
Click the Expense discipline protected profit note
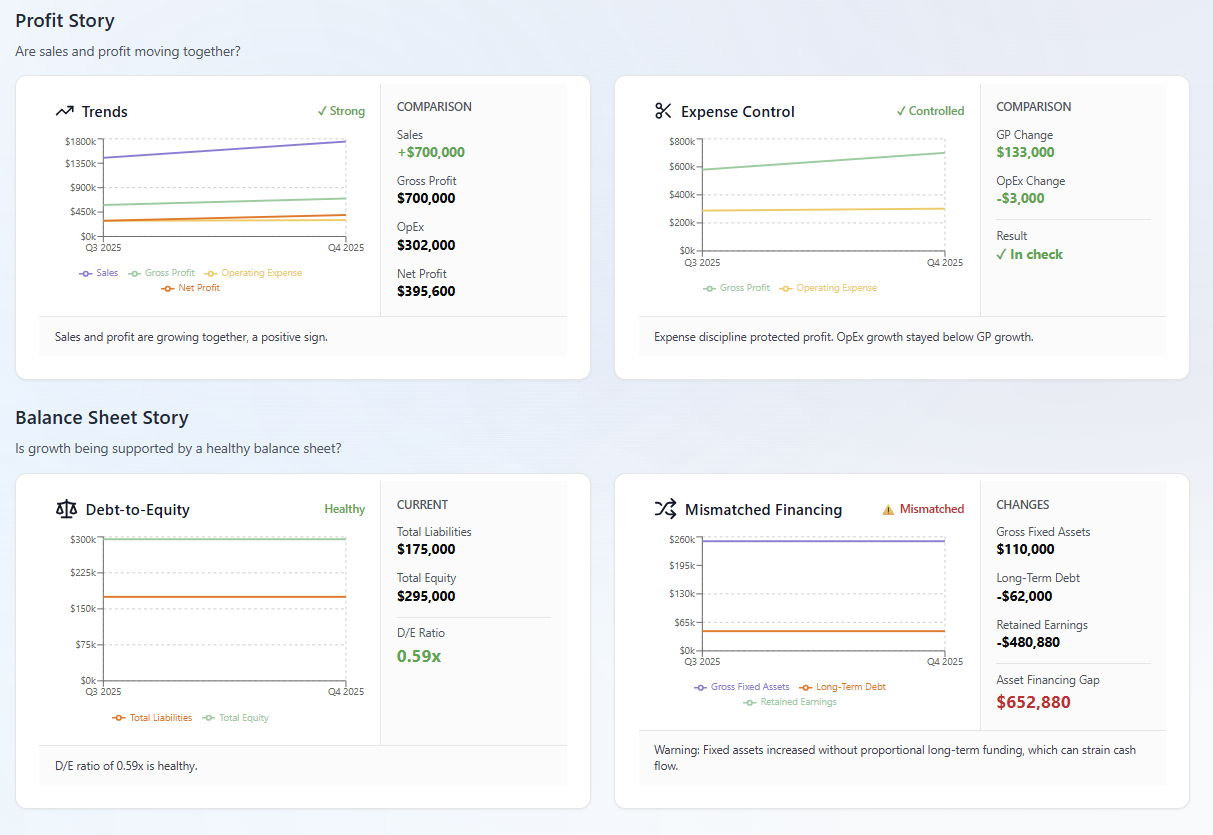click(x=844, y=337)
